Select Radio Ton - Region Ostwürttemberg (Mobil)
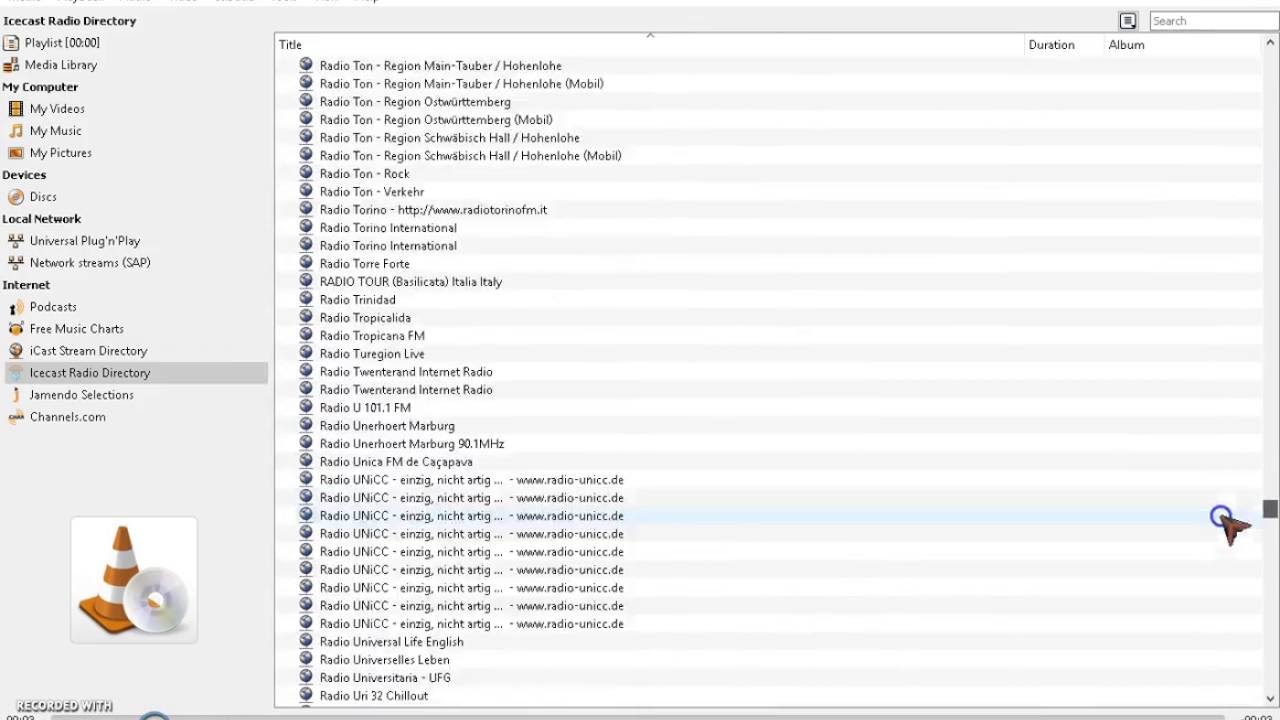The width and height of the screenshot is (1280, 720). pos(436,120)
